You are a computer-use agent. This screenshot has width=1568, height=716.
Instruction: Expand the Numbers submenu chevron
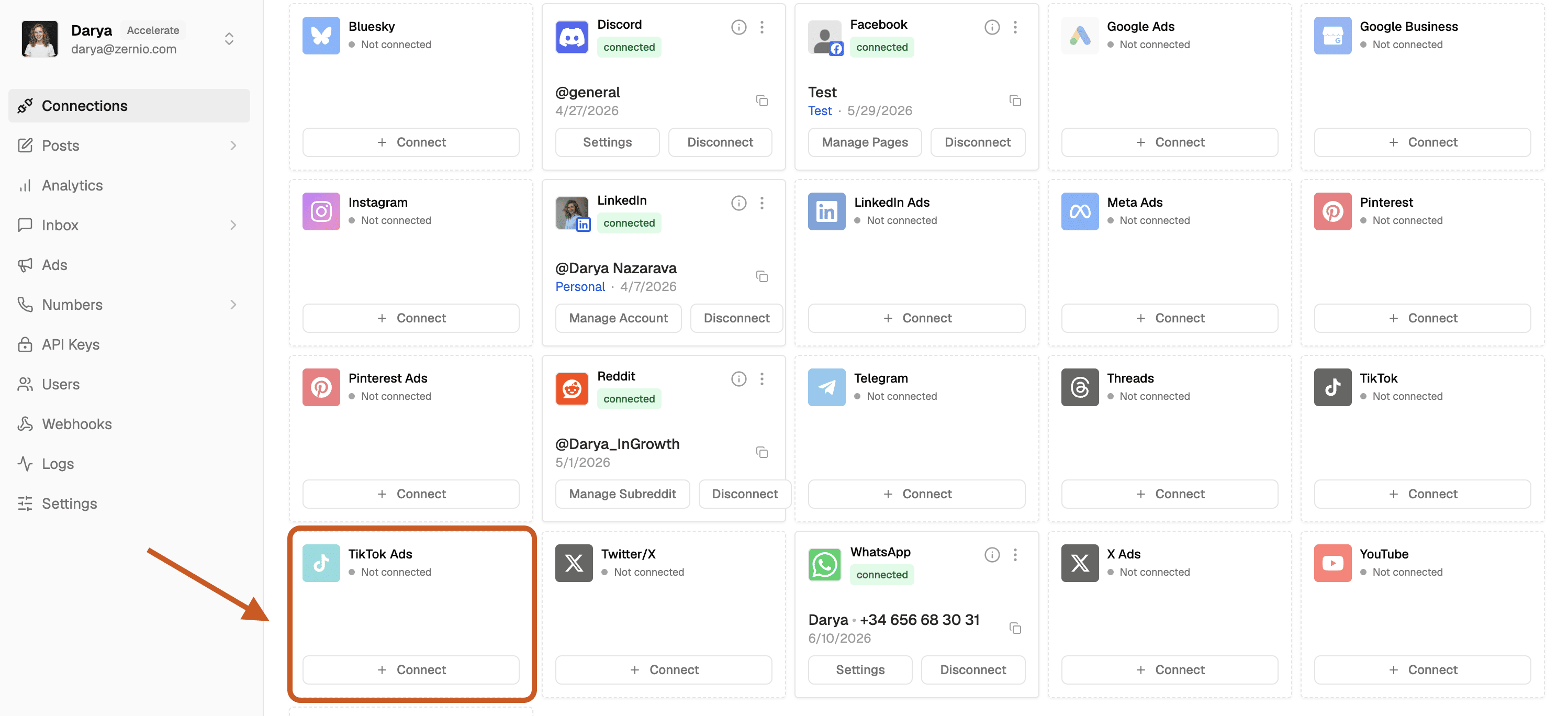click(233, 305)
